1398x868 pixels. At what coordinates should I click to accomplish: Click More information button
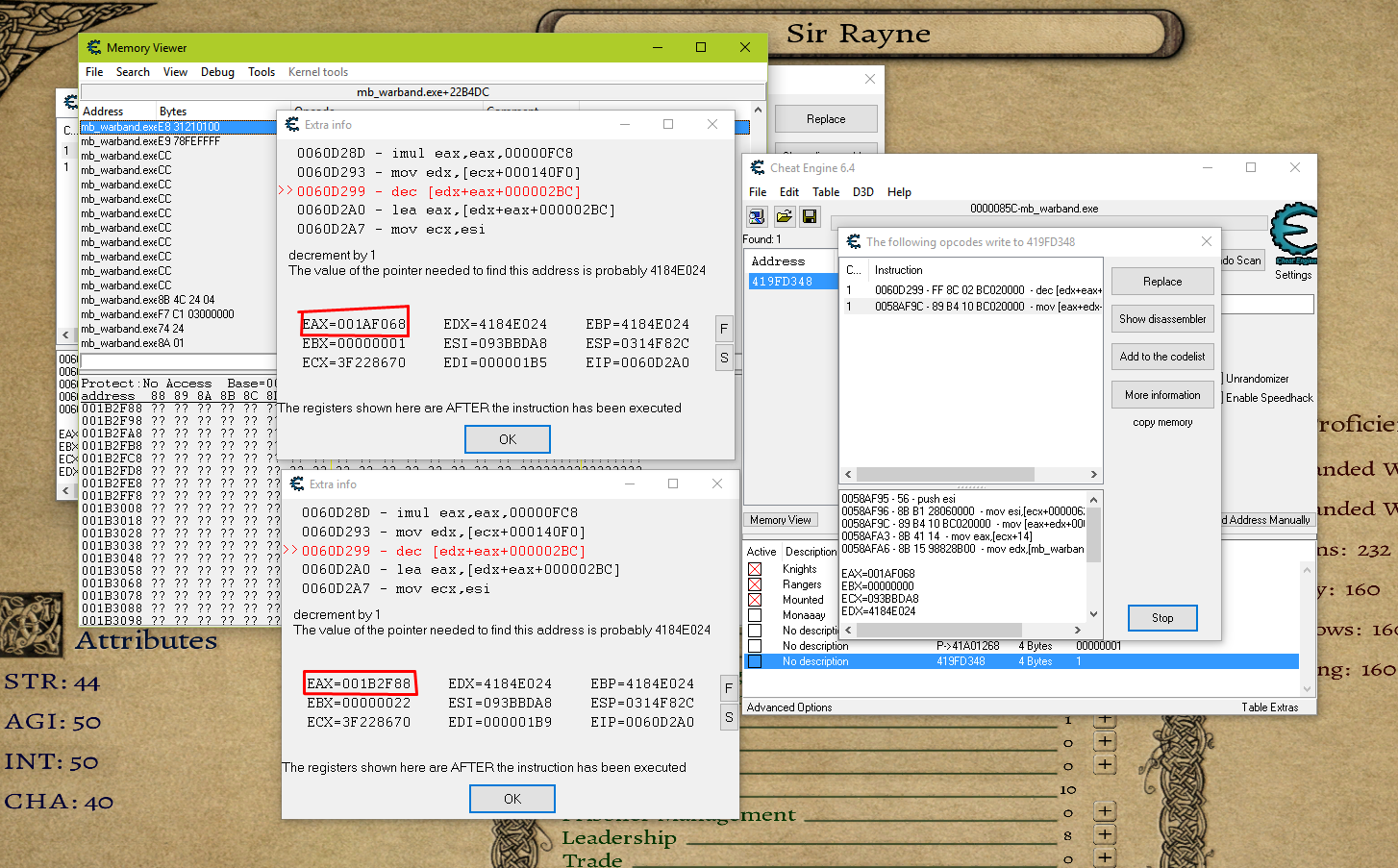tap(1162, 395)
